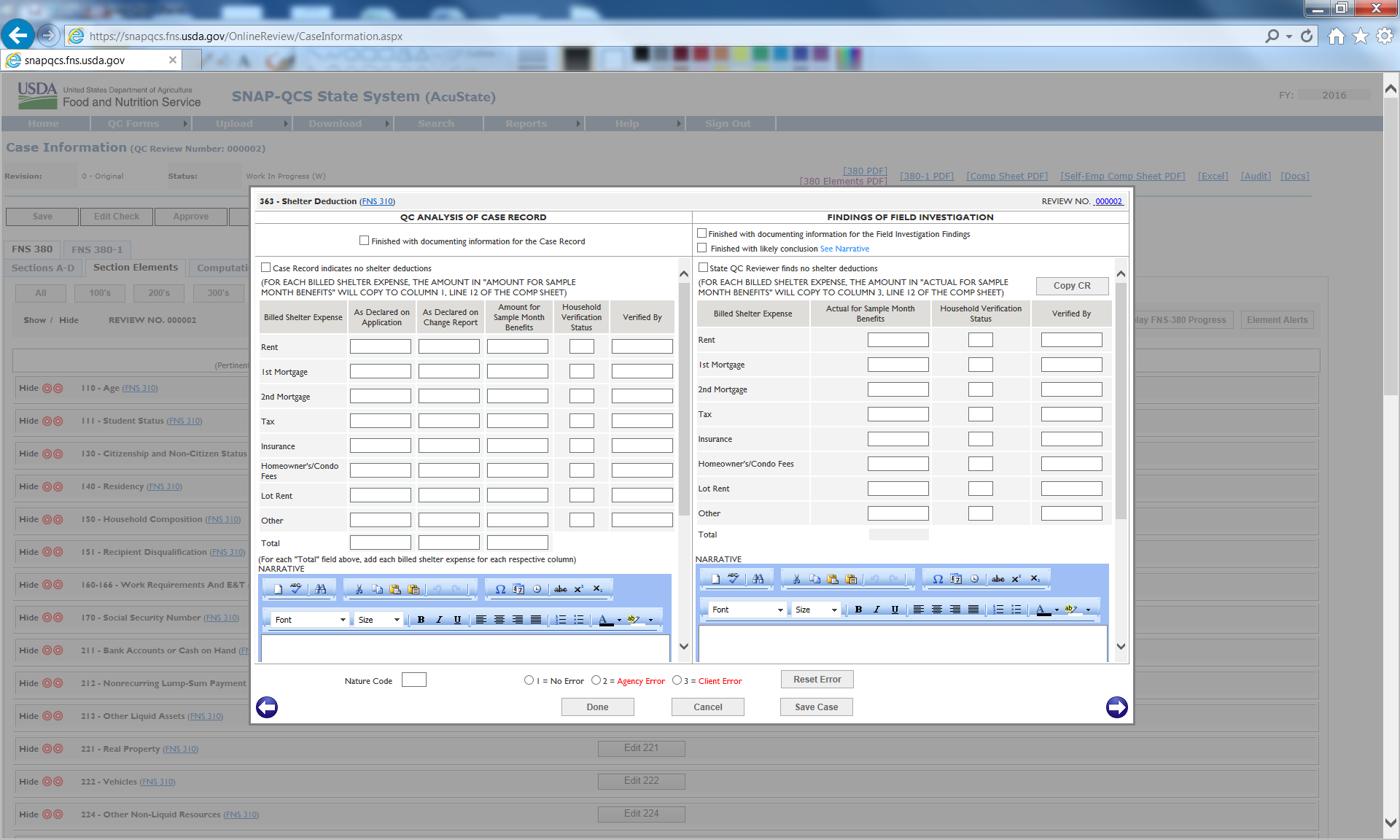Click the blue previous arrow in dialog
The image size is (1400, 840).
point(267,707)
